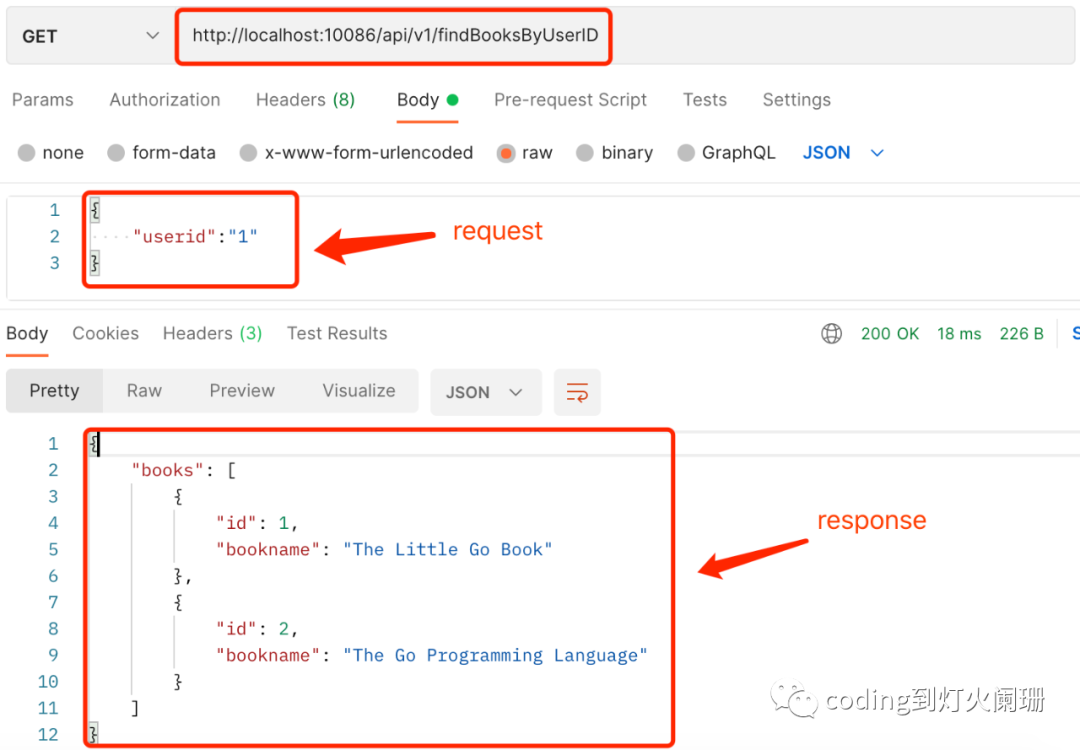Switch to the Raw response view
1080x750 pixels.
144,390
